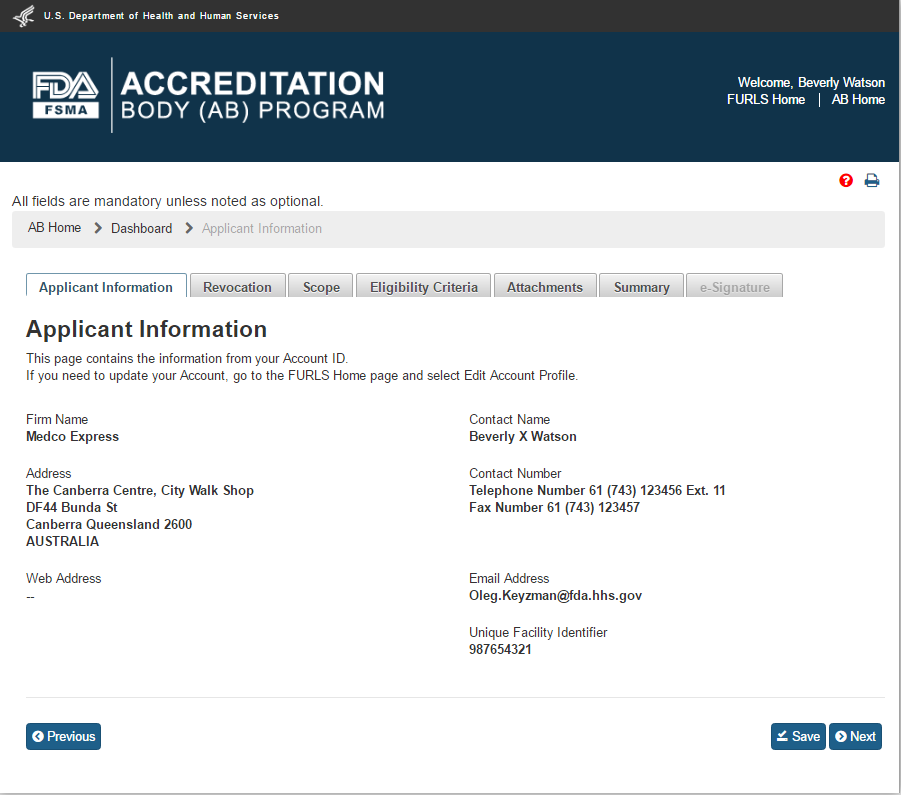The image size is (901, 795).
Task: Save the applicant information
Action: point(797,737)
